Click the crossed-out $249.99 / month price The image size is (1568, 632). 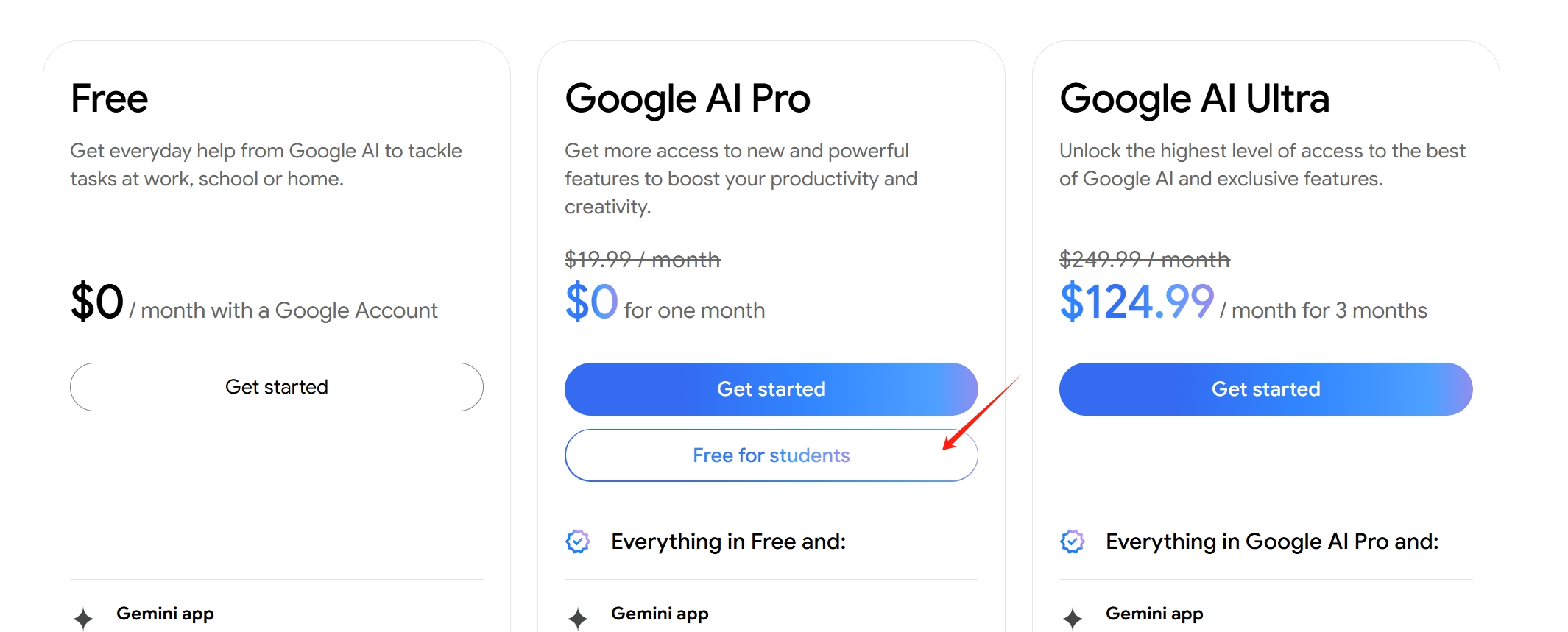point(1144,260)
